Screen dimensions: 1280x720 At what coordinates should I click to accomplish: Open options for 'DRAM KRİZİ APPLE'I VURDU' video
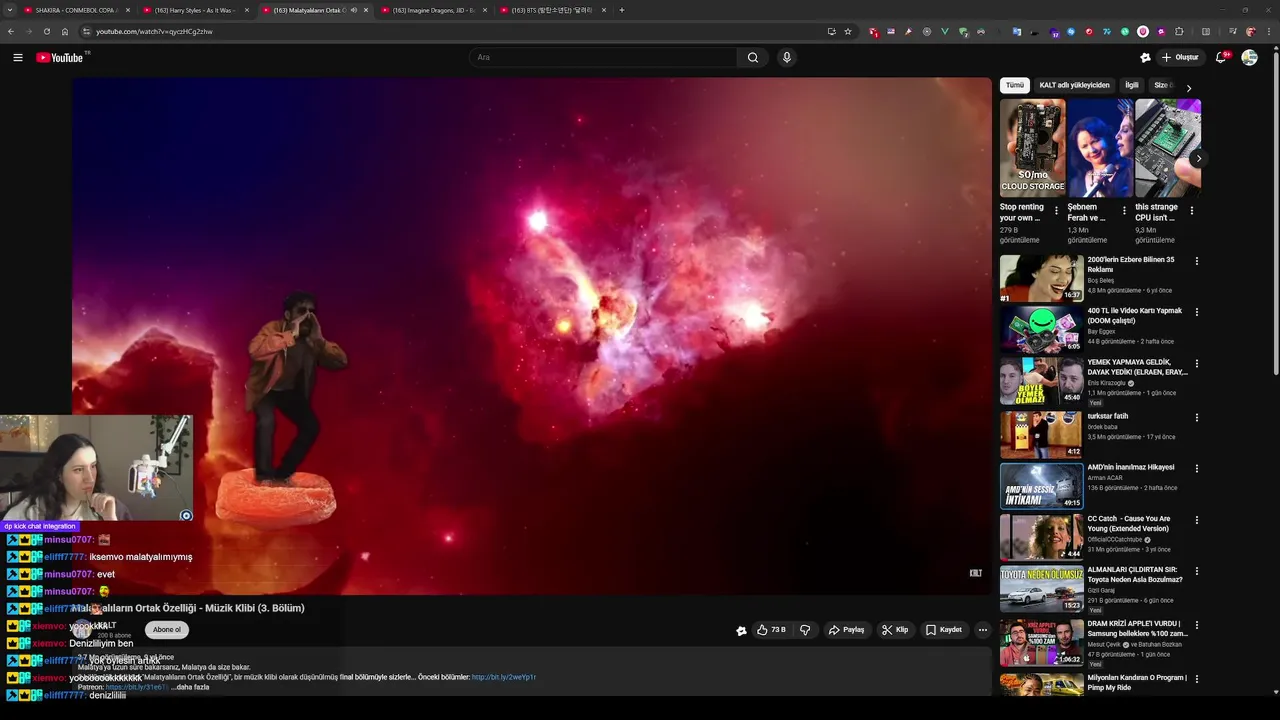tap(1196, 625)
